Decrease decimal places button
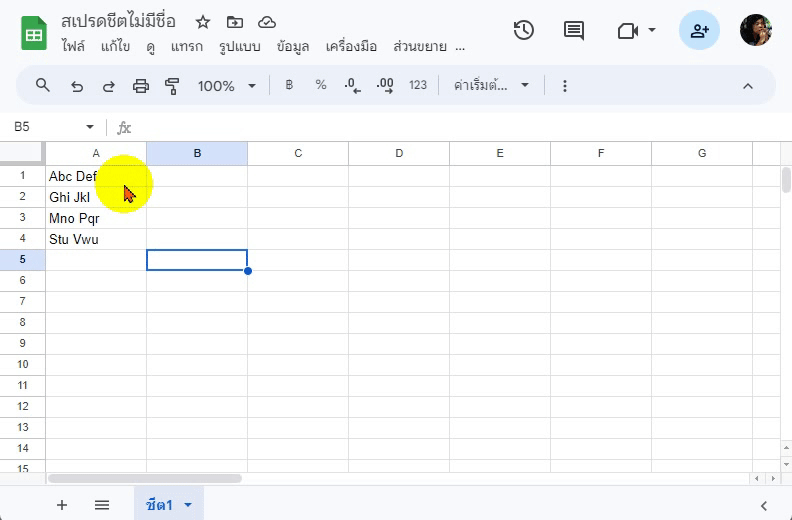 point(352,86)
